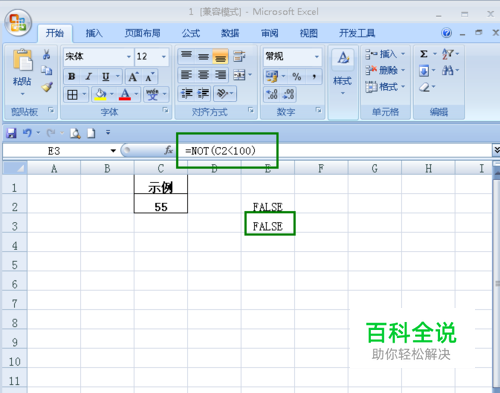
Task: Click the Select All corner button
Action: pyautogui.click(x=15, y=168)
